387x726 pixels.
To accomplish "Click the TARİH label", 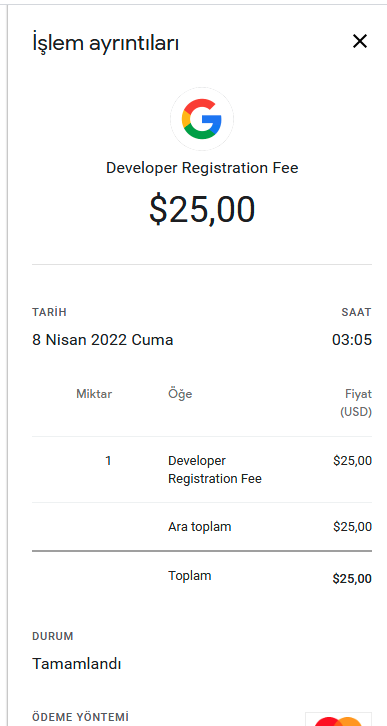I will (x=50, y=312).
